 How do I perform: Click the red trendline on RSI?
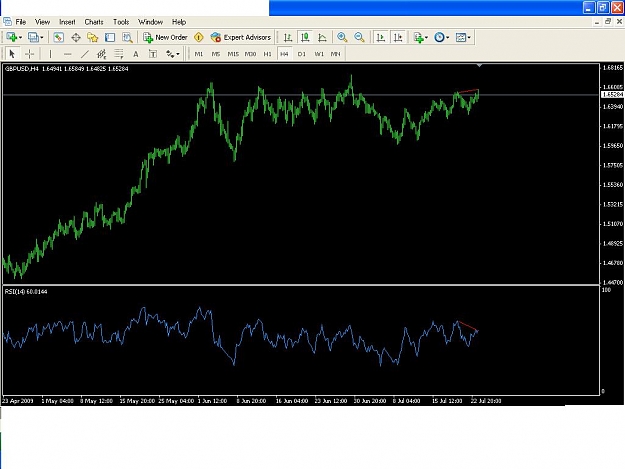pos(468,326)
